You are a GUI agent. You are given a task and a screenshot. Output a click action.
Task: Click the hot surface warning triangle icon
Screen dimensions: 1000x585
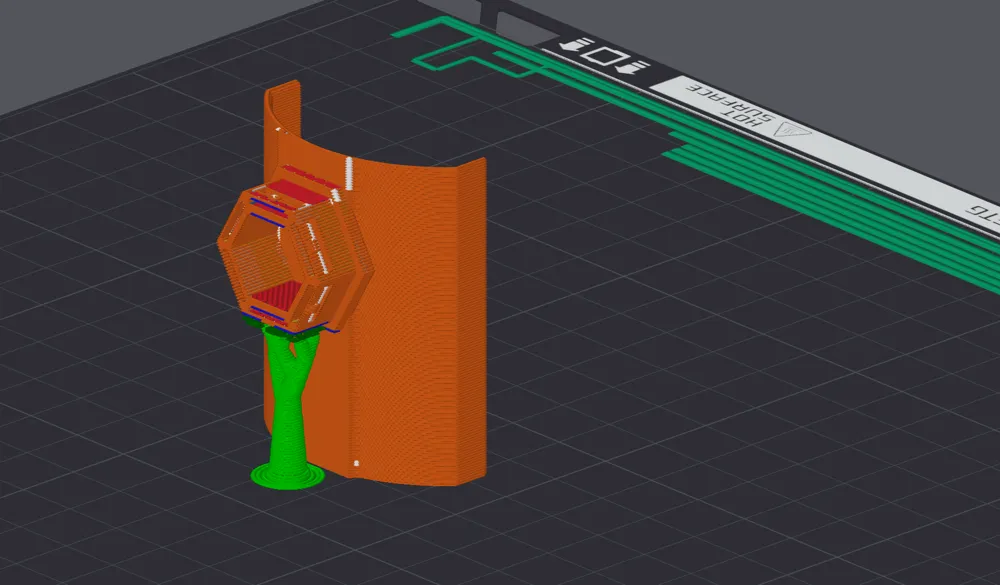791,130
